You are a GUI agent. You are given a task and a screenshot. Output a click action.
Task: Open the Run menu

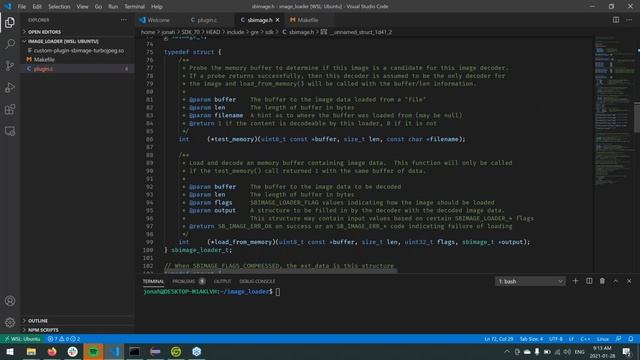[113, 7]
